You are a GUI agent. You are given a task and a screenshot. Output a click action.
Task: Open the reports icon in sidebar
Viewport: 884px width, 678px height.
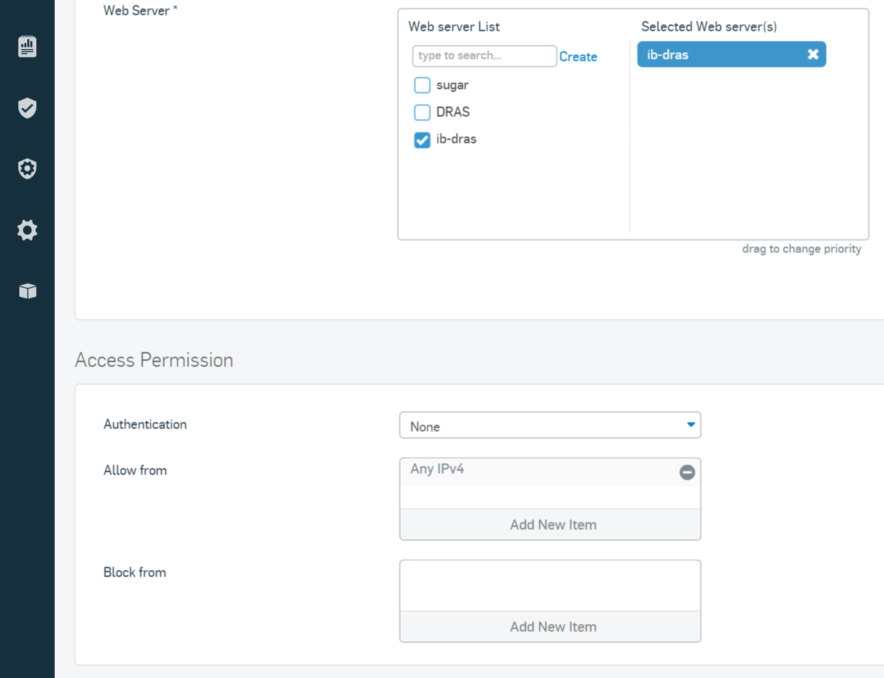coord(27,47)
